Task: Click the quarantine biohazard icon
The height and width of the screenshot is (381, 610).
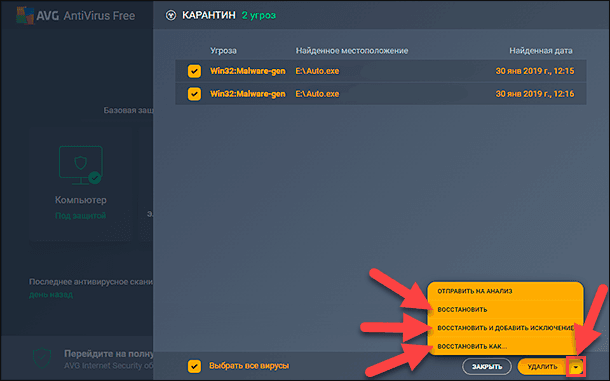Action: coord(170,15)
